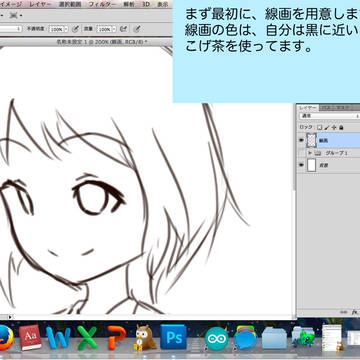Open the plain blue folder in Dock
This screenshot has width=360, height=360.
point(274,338)
